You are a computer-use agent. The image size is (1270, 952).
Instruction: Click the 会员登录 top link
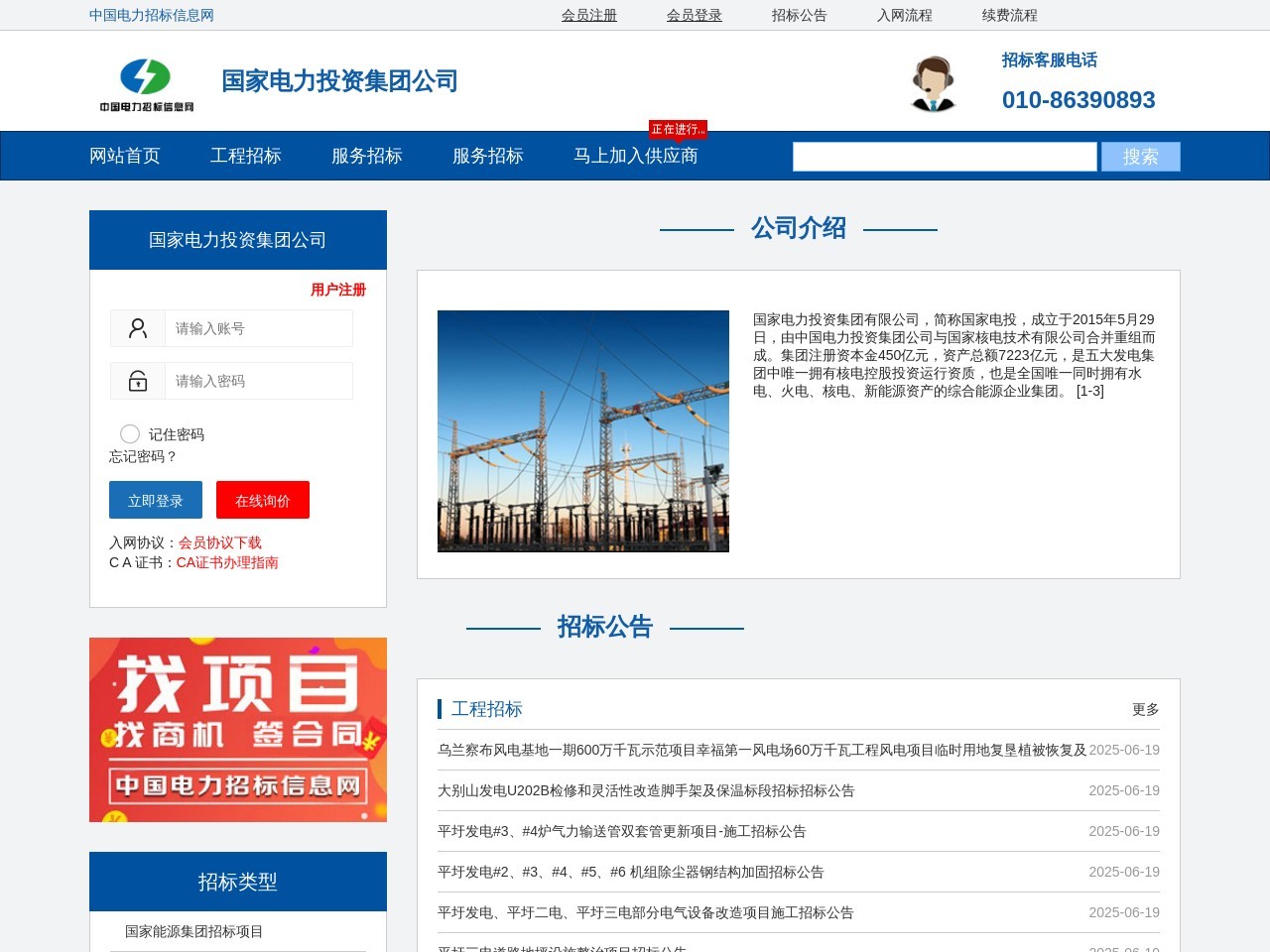pyautogui.click(x=695, y=15)
